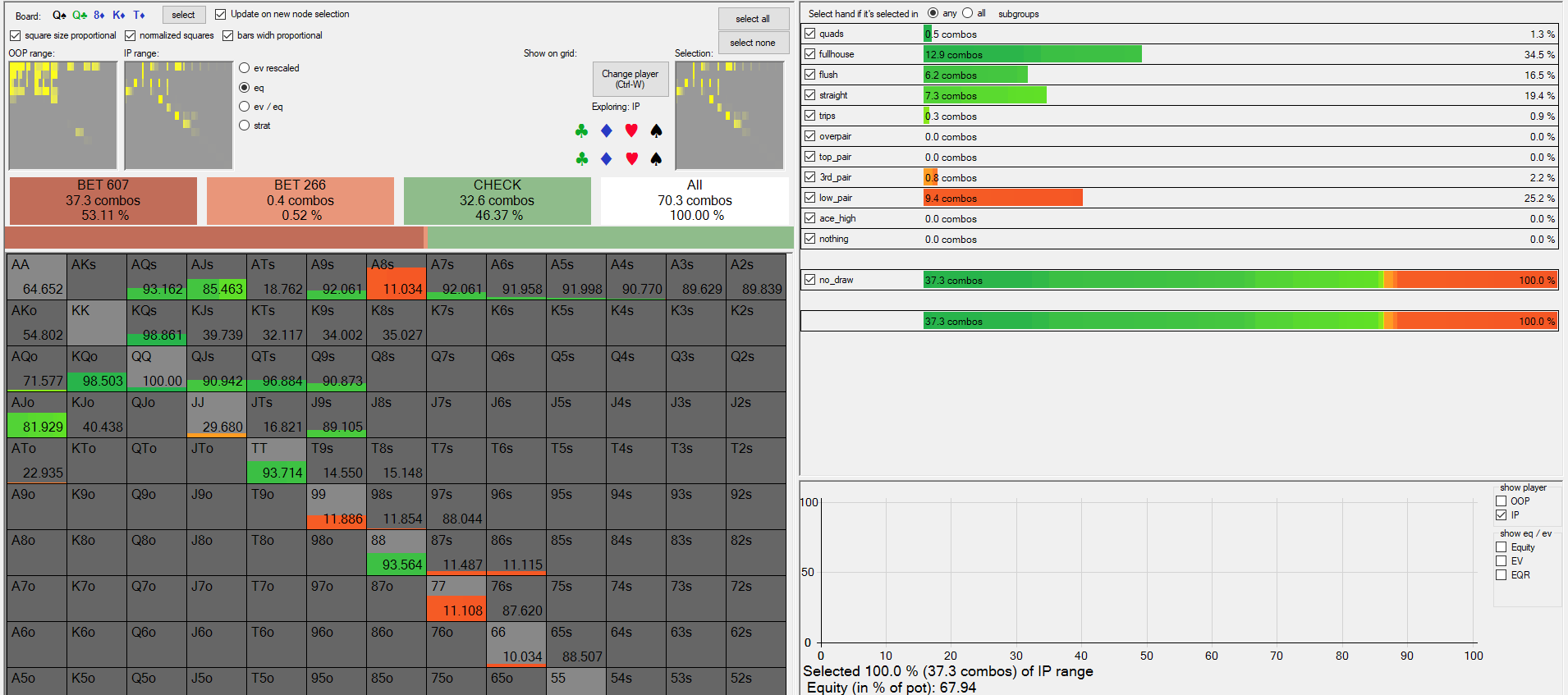Click the blue diamond suit in the lower row
Viewport: 1568px width, 695px height.
(607, 158)
